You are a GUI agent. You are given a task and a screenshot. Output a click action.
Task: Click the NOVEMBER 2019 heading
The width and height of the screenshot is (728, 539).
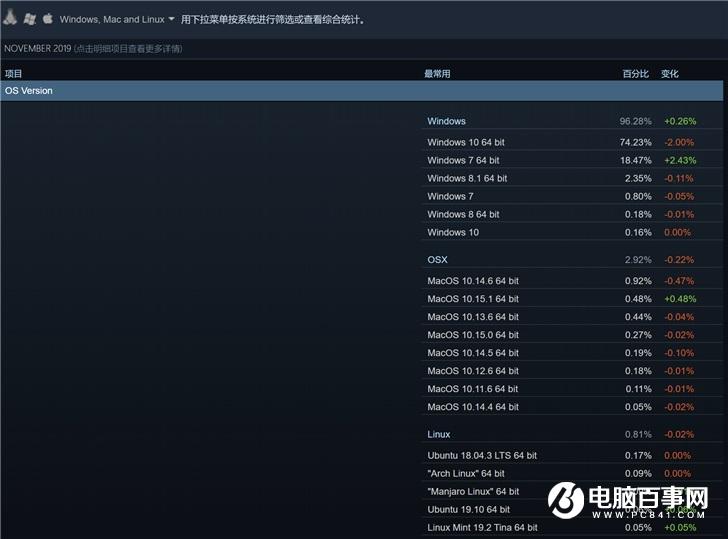coord(38,48)
